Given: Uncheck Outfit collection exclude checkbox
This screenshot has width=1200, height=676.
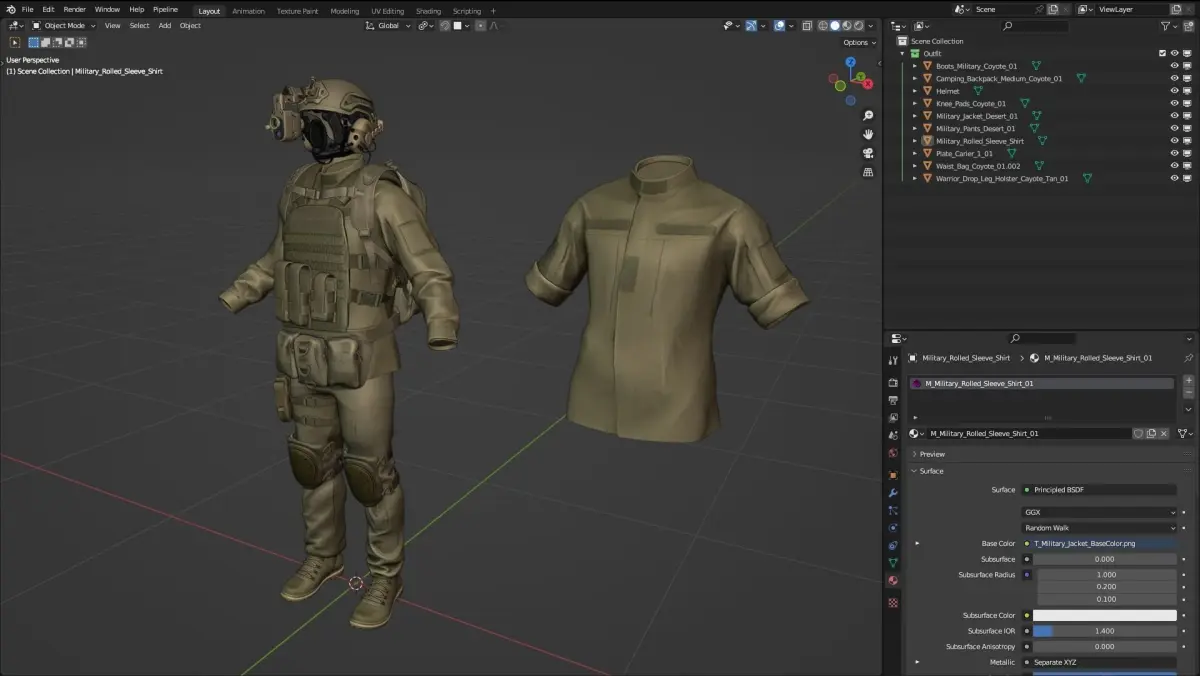Looking at the screenshot, I should point(1162,54).
